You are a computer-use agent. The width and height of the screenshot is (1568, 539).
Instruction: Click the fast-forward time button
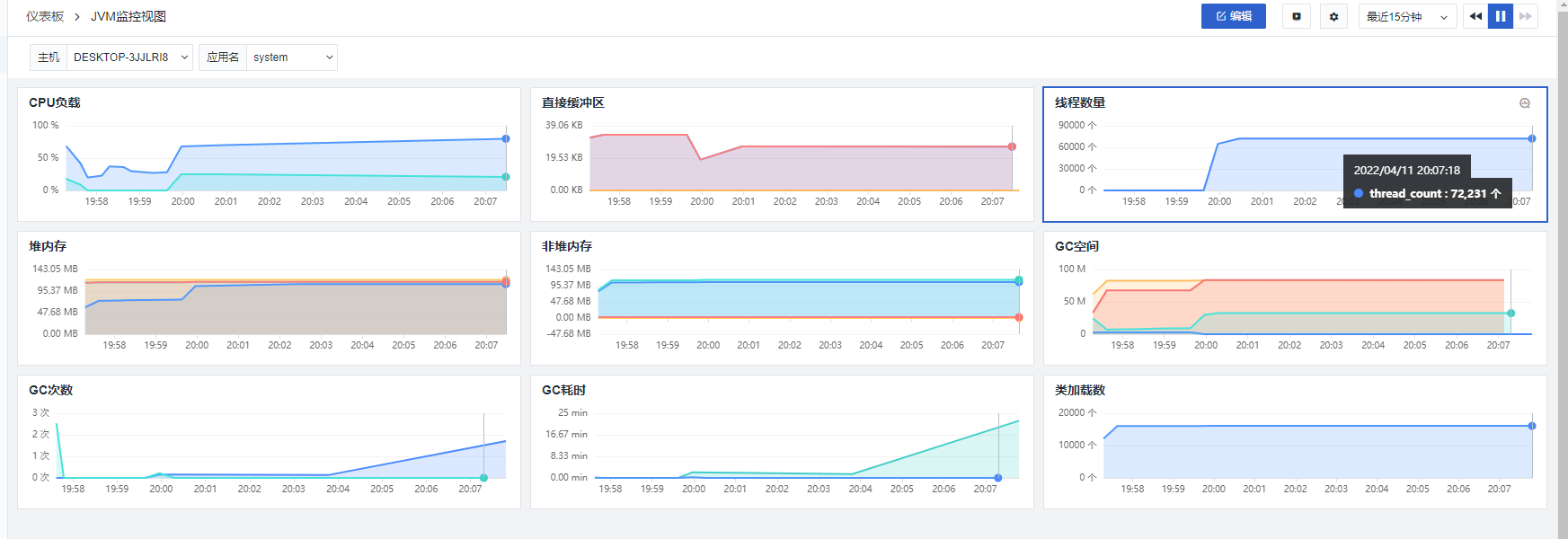[1526, 16]
